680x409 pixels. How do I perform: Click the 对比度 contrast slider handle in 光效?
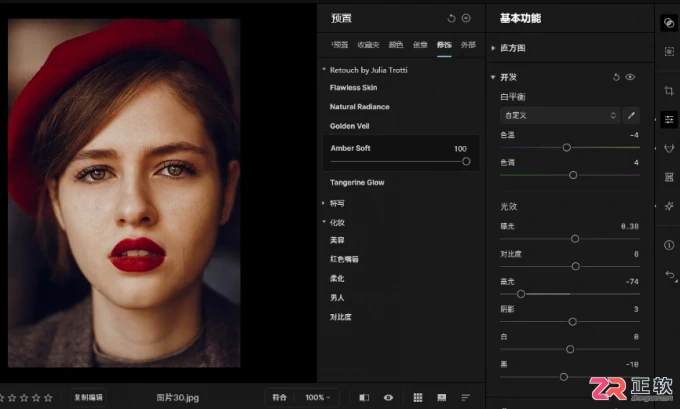[575, 266]
